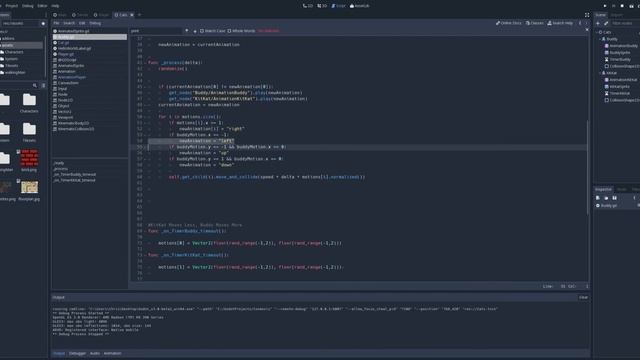Jump to _on_TimerBuddy_timeout method
The height and width of the screenshot is (360, 640).
[75, 174]
